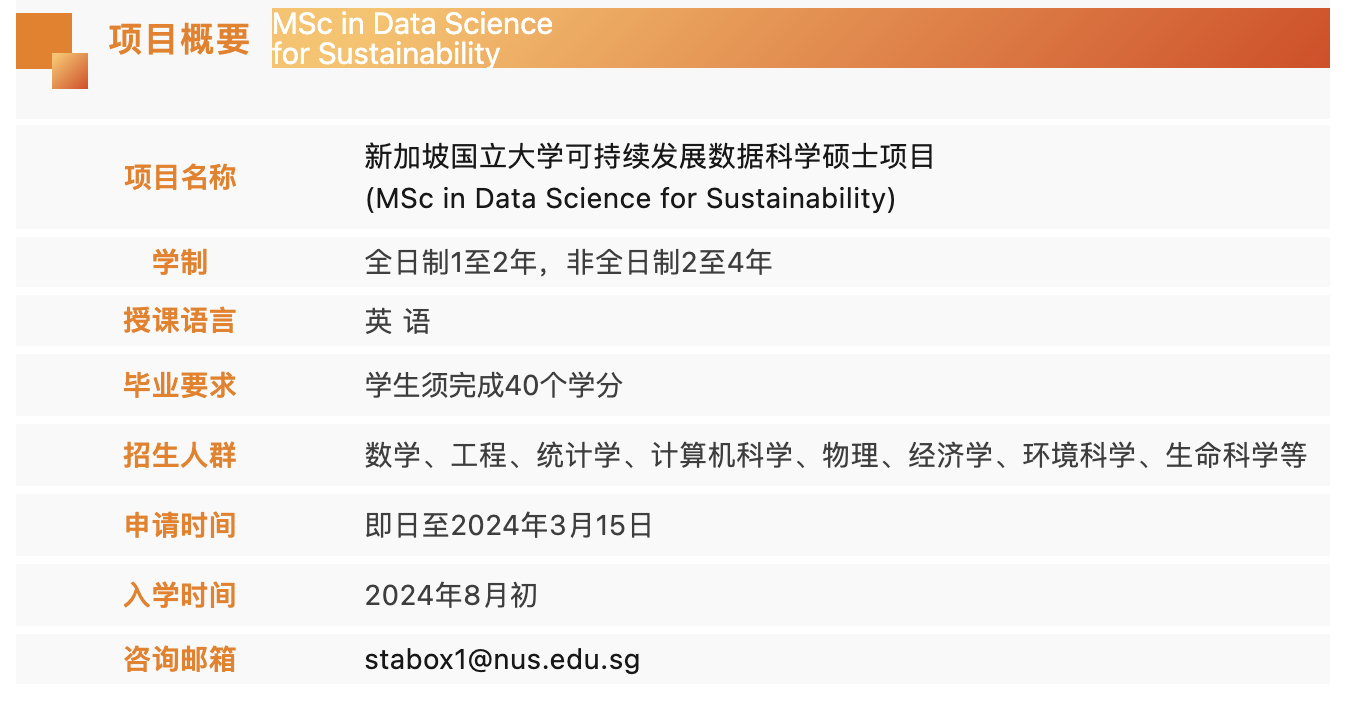Select the 项目名称 row label
Viewport: 1366px width, 722px height.
coord(180,178)
